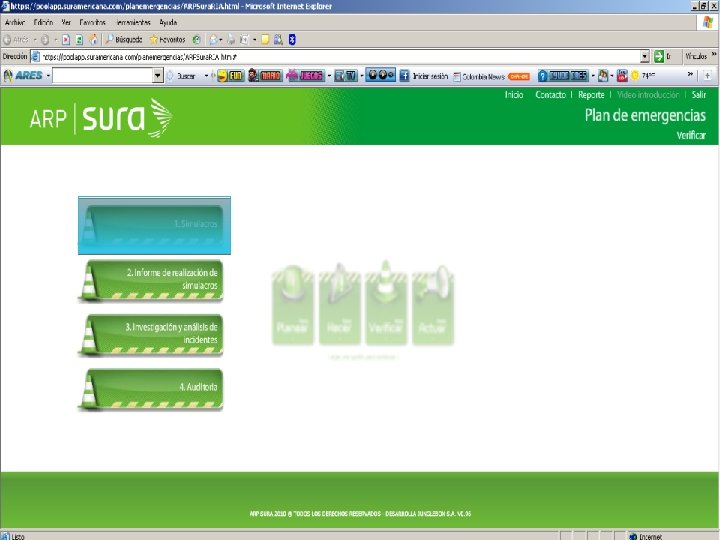Click the Refresh page icon
This screenshot has width=720, height=540.
coord(79,40)
